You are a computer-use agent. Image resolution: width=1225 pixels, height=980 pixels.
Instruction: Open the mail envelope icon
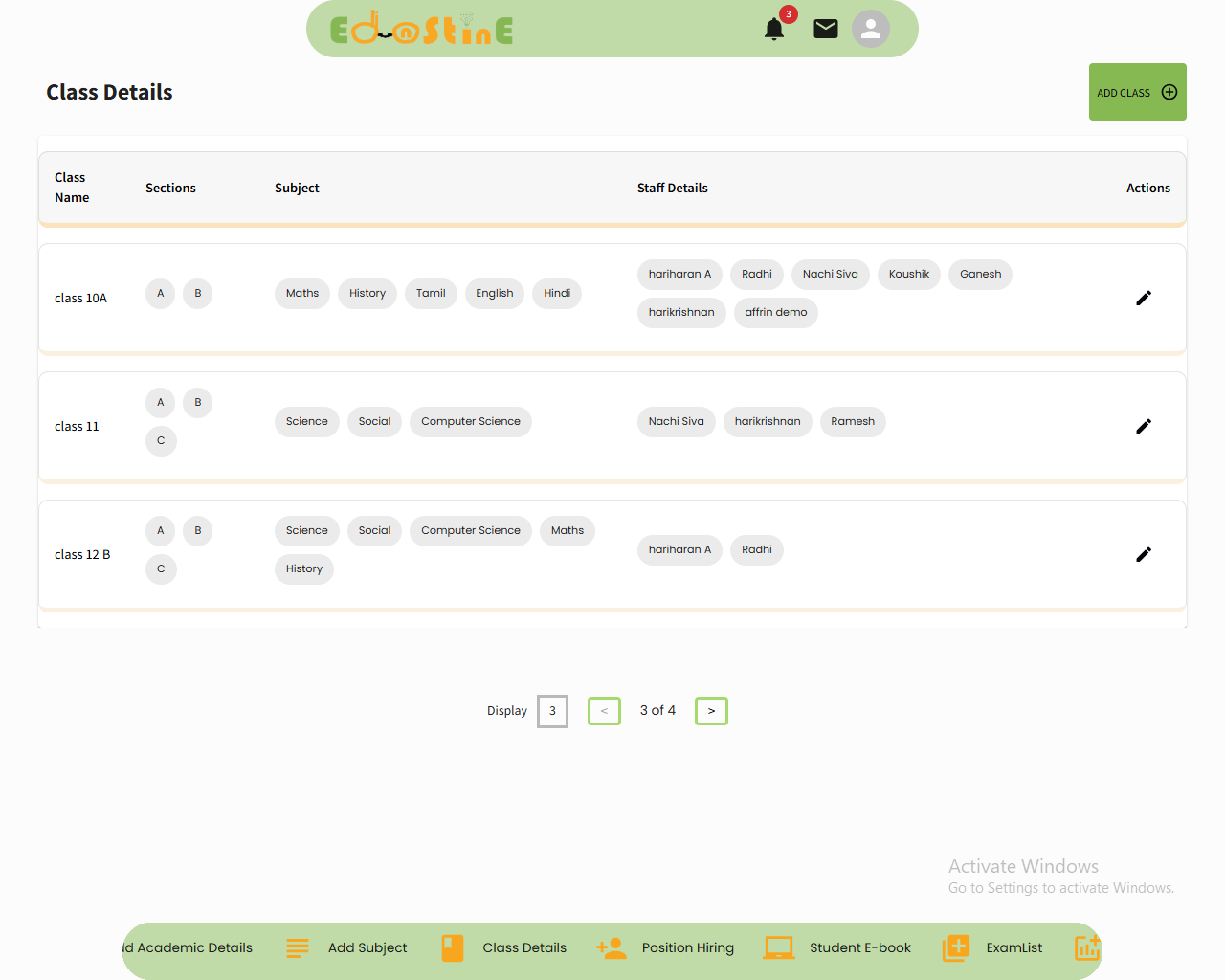[826, 29]
